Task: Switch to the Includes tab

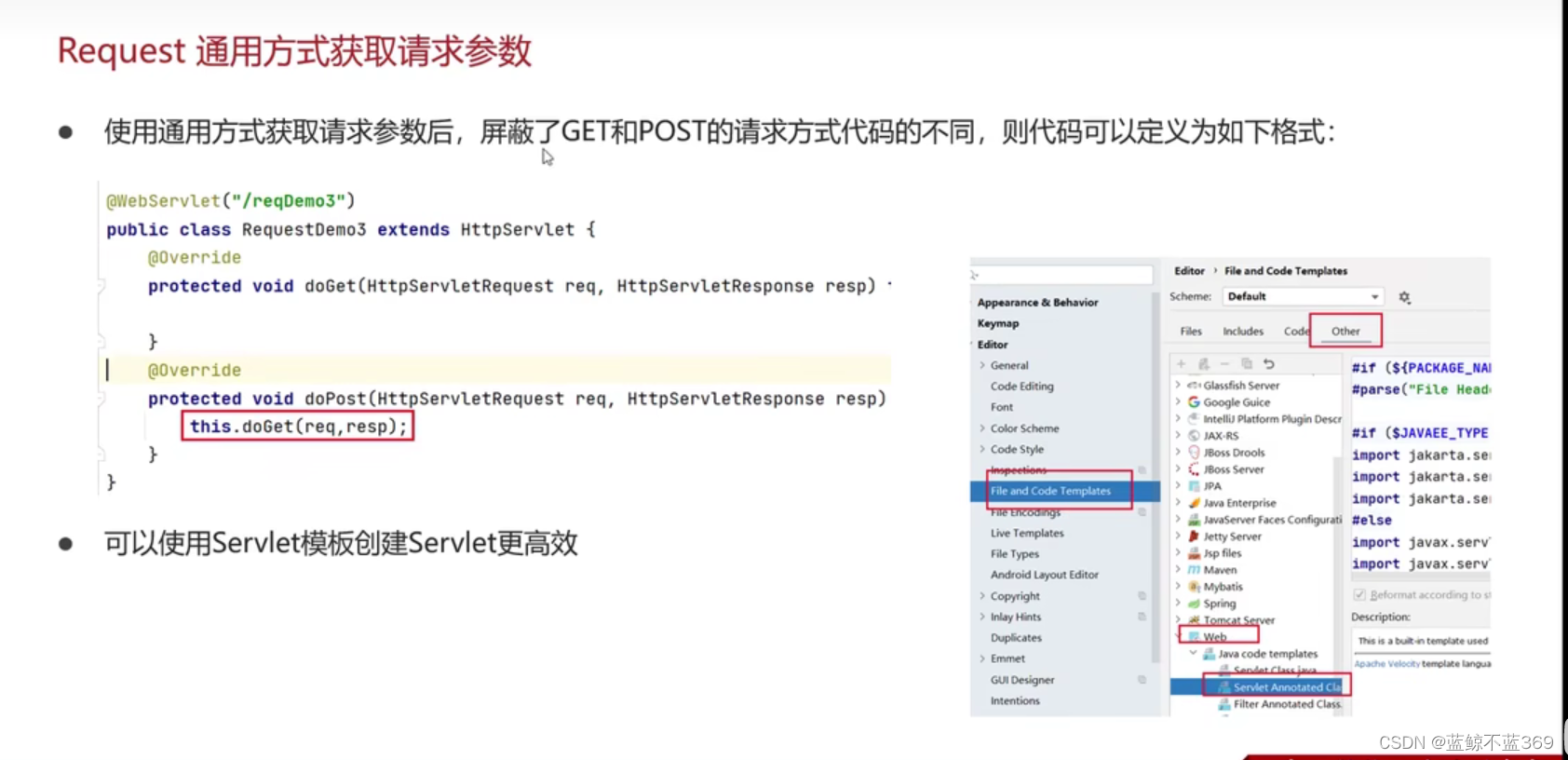Action: tap(1243, 332)
